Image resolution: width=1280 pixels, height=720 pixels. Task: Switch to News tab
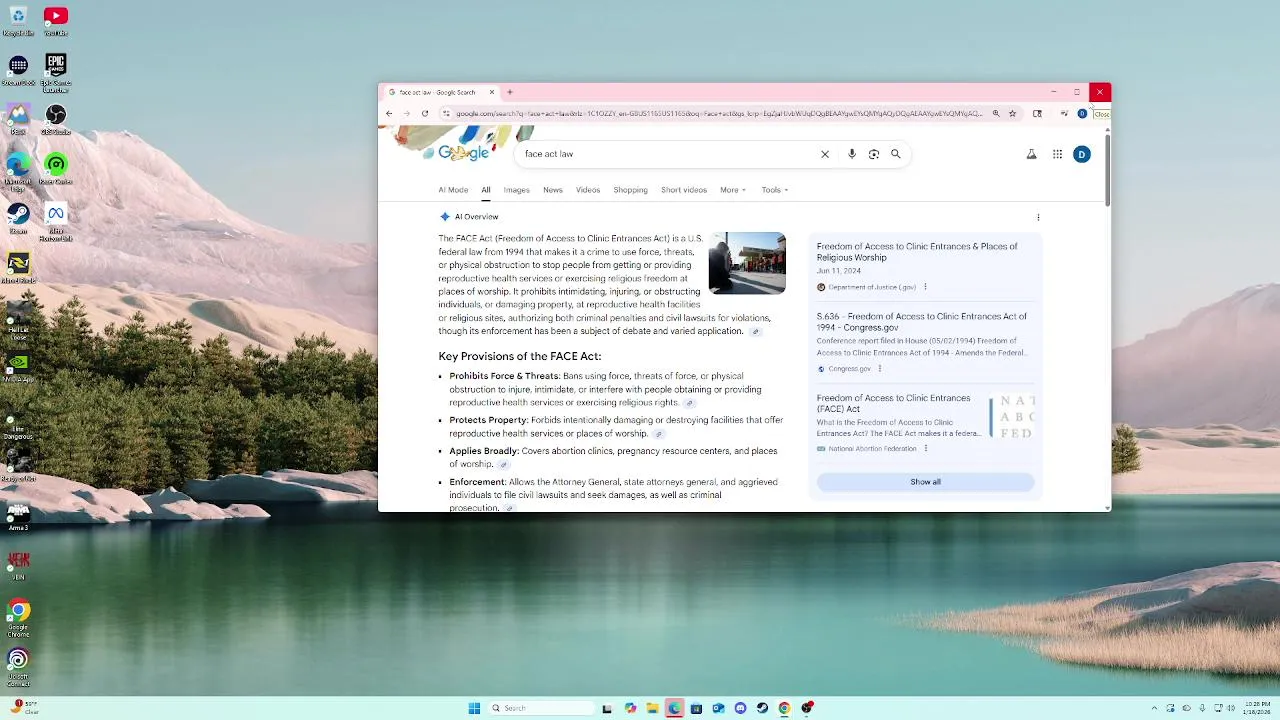pyautogui.click(x=553, y=190)
